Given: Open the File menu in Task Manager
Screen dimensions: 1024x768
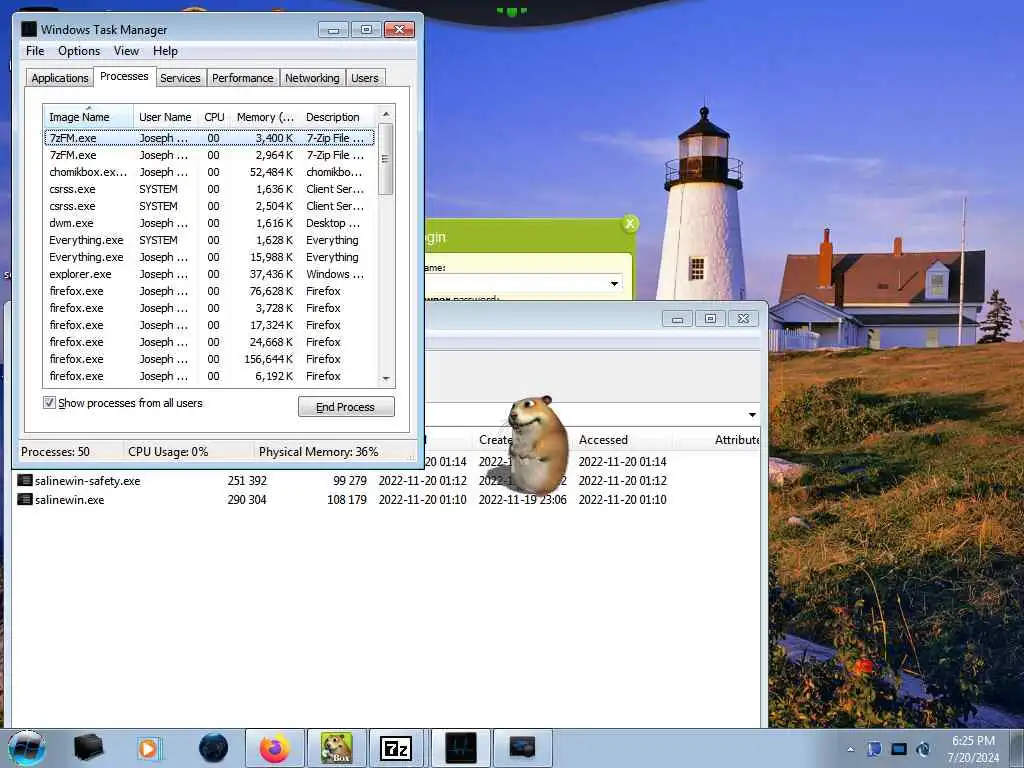Looking at the screenshot, I should coord(35,51).
